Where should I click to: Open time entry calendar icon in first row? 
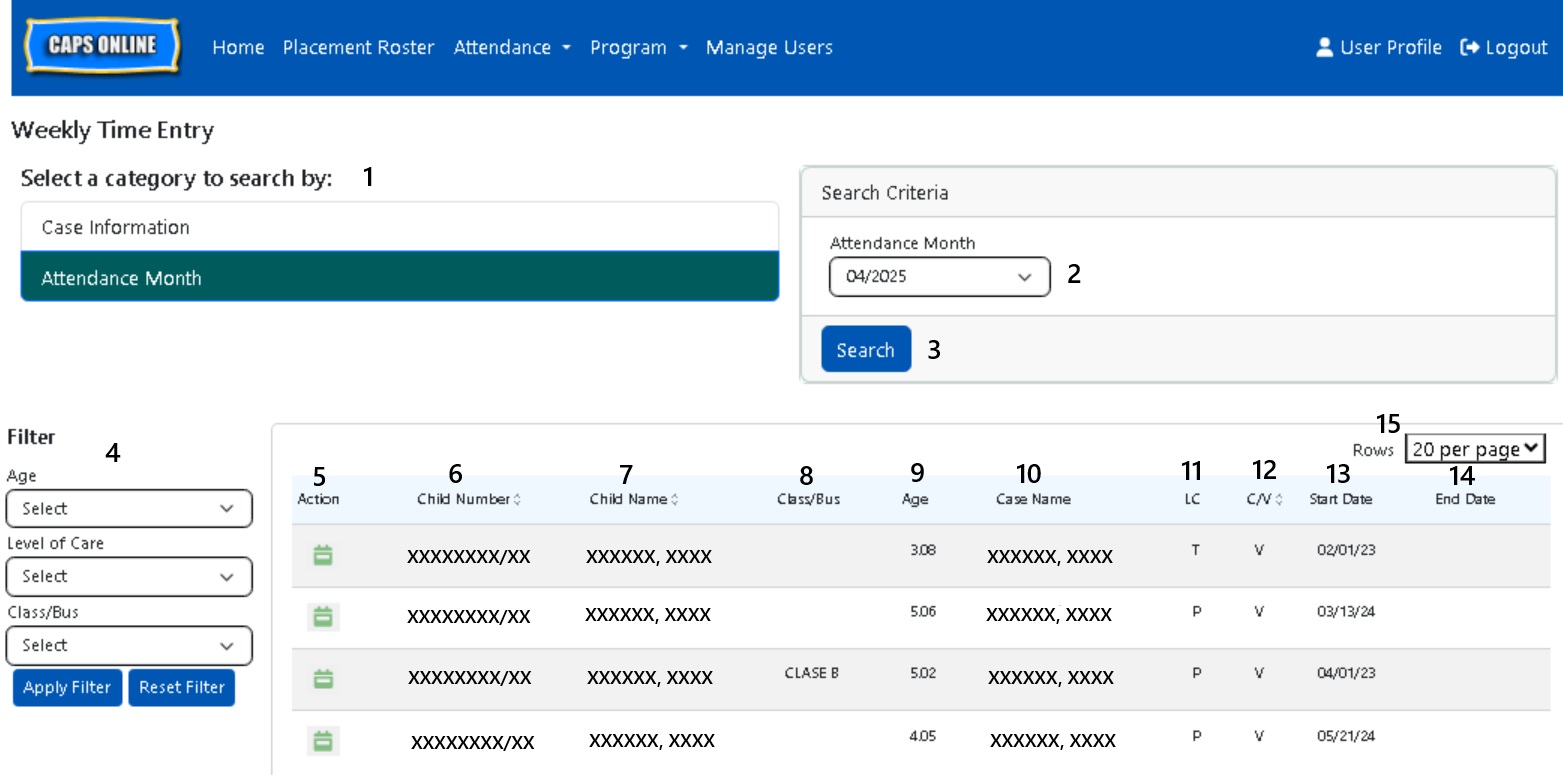[x=322, y=555]
